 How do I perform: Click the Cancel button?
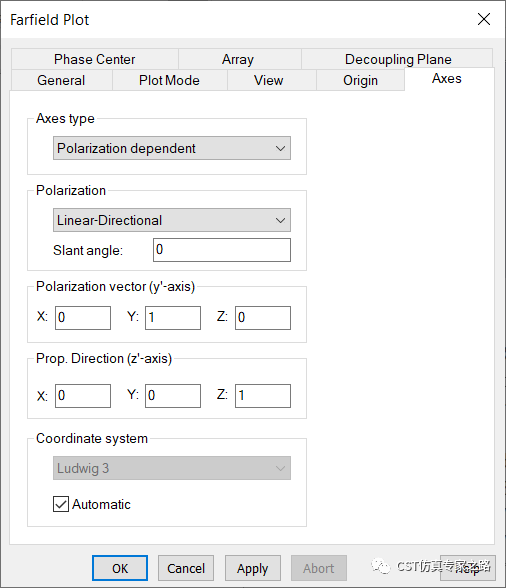(186, 568)
